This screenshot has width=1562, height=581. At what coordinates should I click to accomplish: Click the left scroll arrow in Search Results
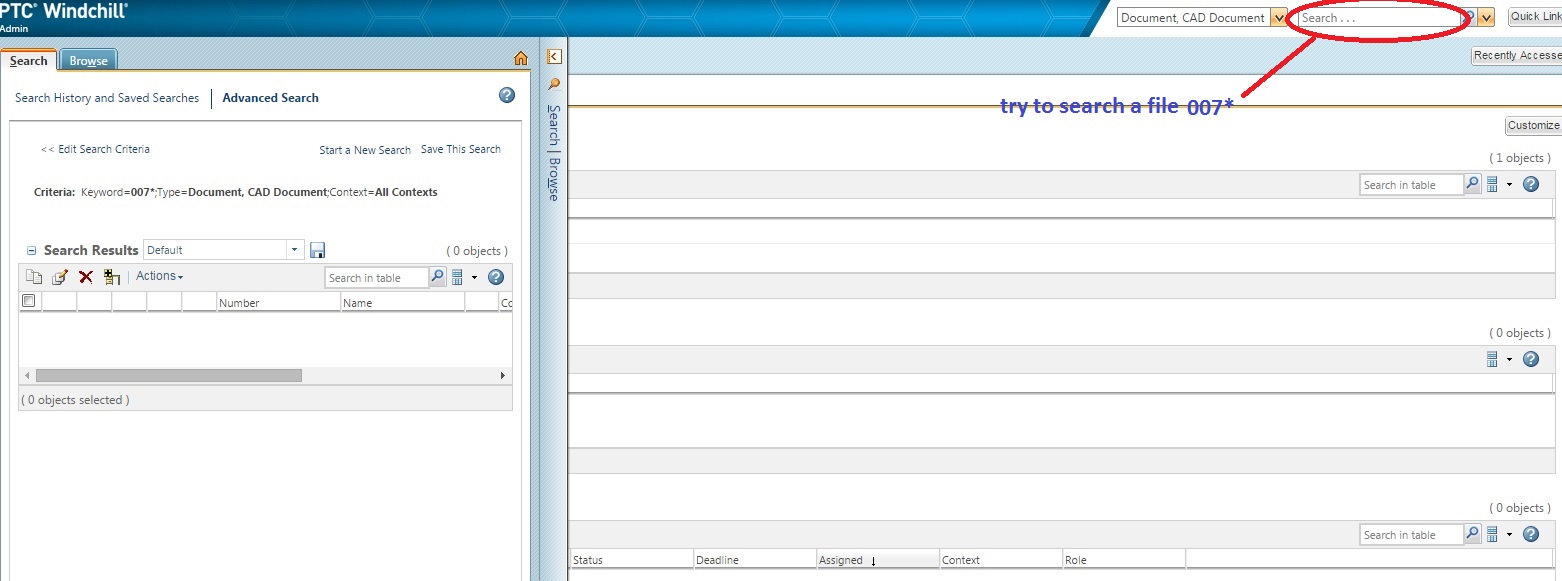(27, 375)
